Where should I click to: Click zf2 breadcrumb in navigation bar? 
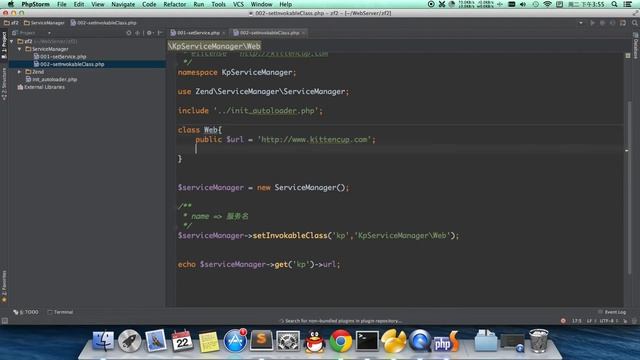click(x=11, y=23)
